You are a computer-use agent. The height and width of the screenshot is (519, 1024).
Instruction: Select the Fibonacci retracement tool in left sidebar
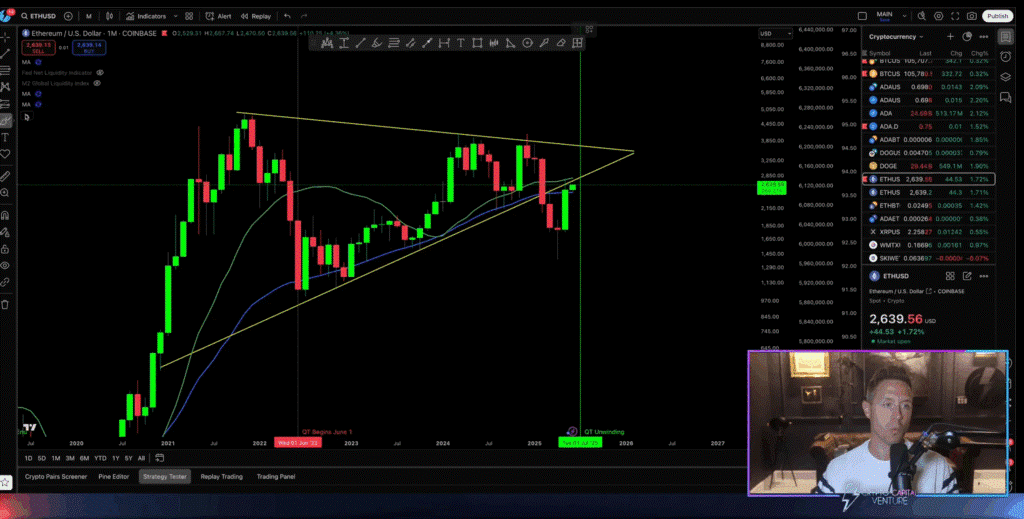coord(5,71)
